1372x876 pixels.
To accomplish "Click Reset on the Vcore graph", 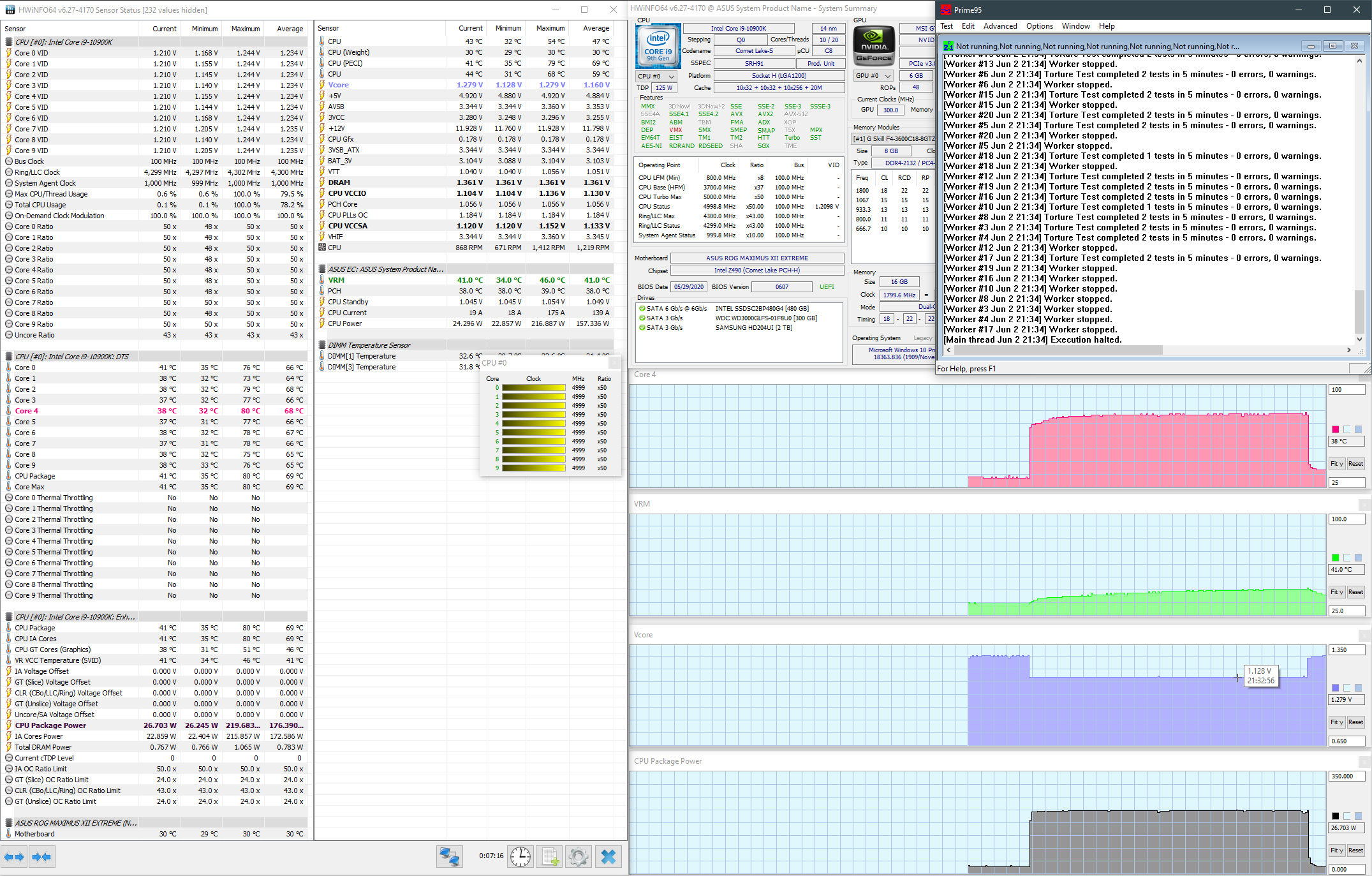I will click(1355, 722).
